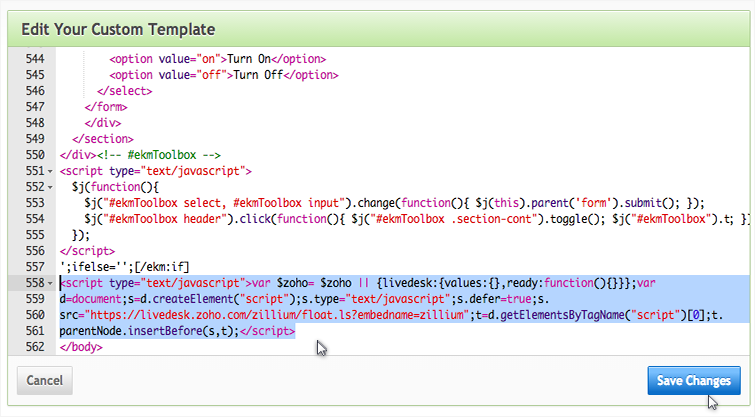Select line number 561 in gutter
755x417 pixels.
(35, 331)
